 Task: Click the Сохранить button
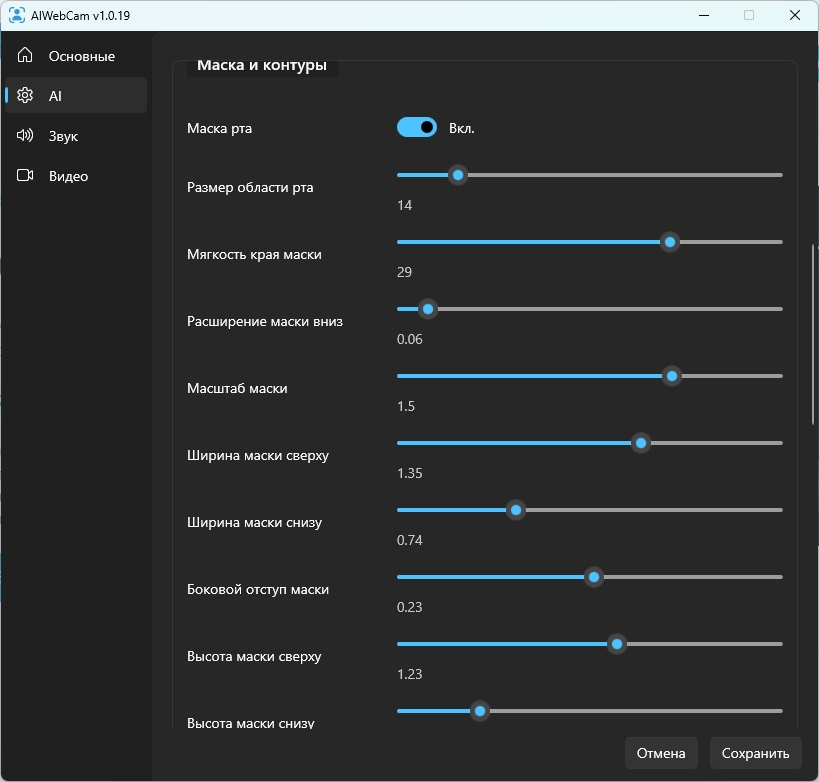755,753
